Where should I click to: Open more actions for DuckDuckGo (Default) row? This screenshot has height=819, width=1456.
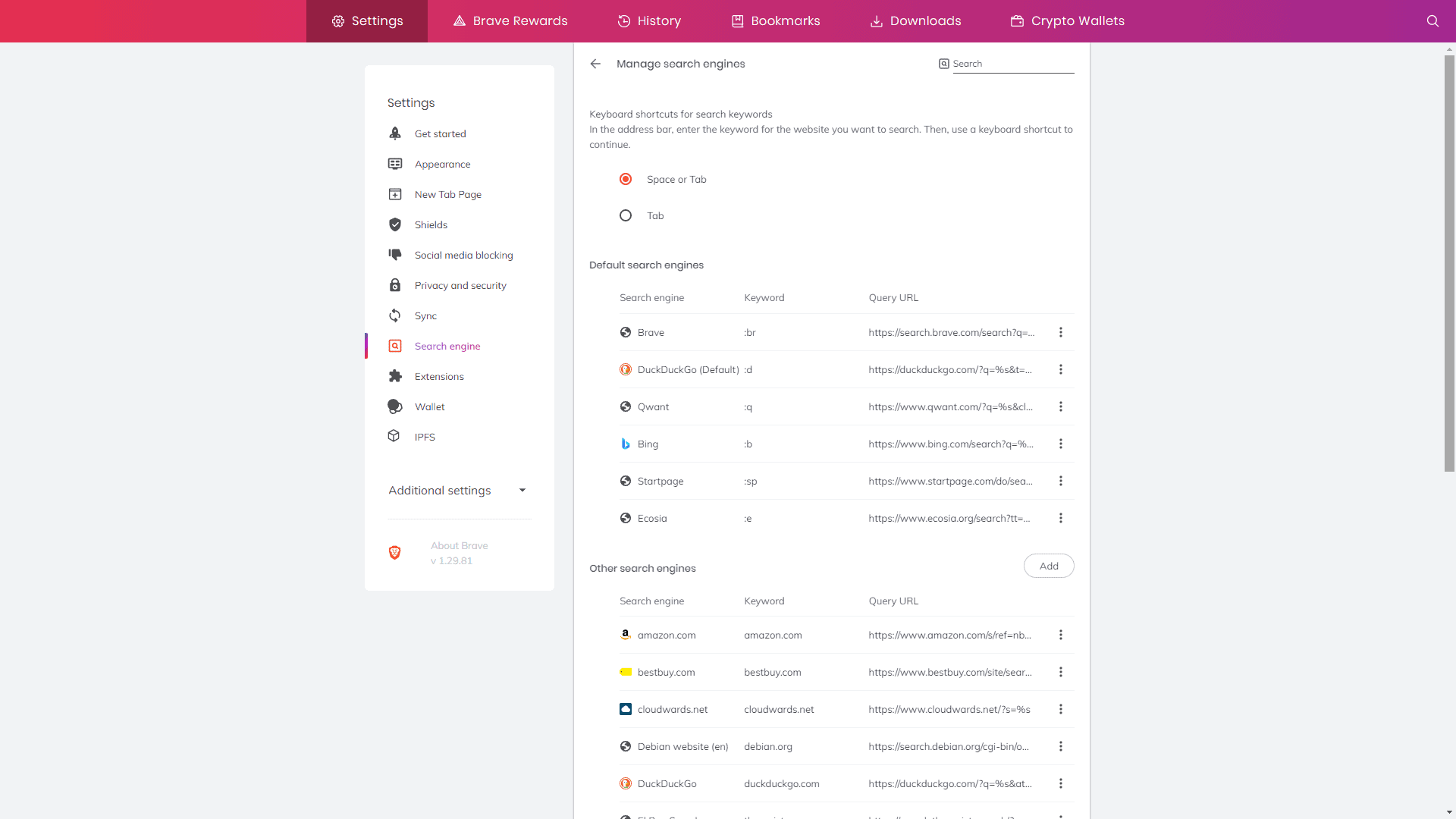tap(1061, 369)
